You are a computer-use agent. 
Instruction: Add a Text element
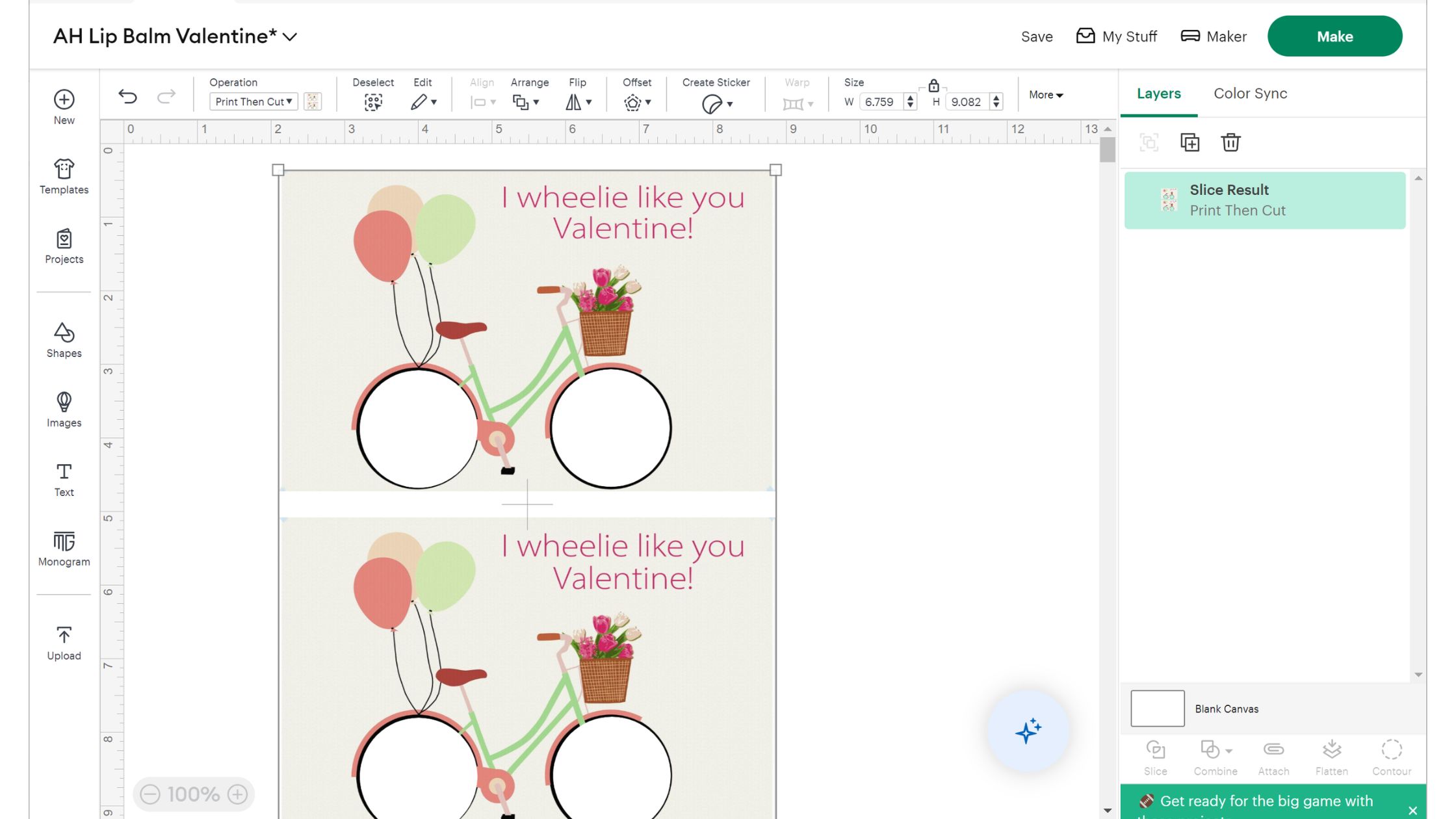pyautogui.click(x=64, y=479)
